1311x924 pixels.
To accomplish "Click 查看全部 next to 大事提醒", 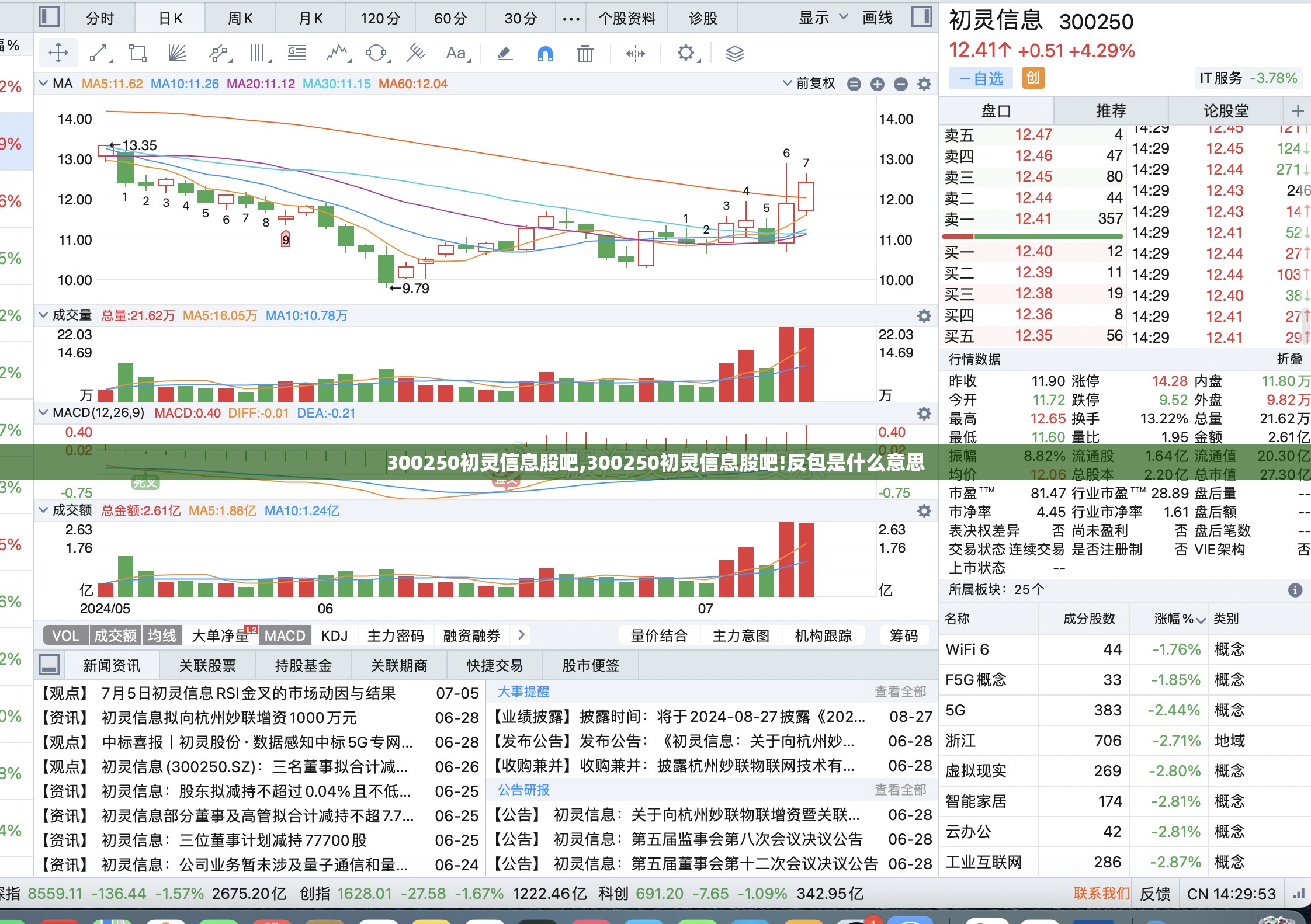I will click(x=900, y=692).
